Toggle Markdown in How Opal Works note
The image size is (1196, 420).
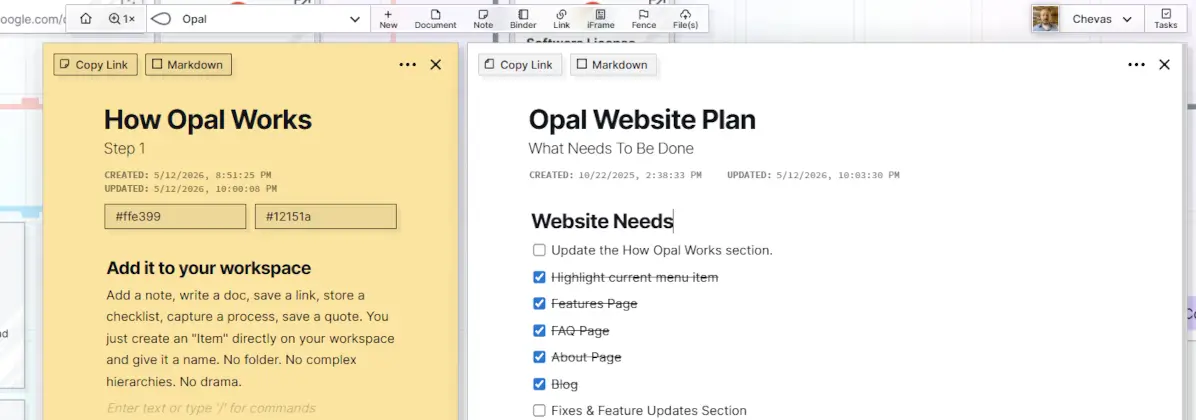click(x=188, y=65)
